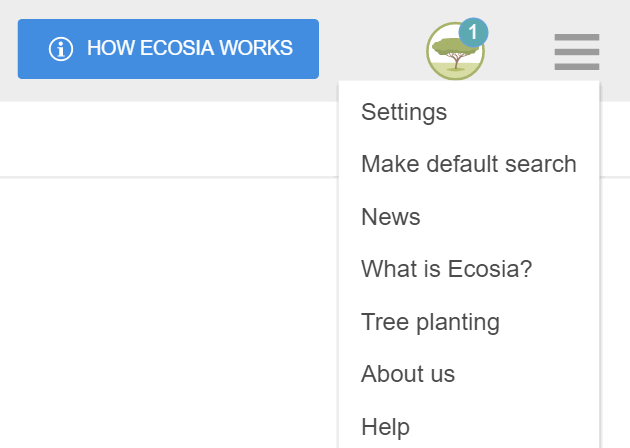The image size is (630, 448).
Task: Open the HOW ECOSIA WORKS button
Action: 168,49
